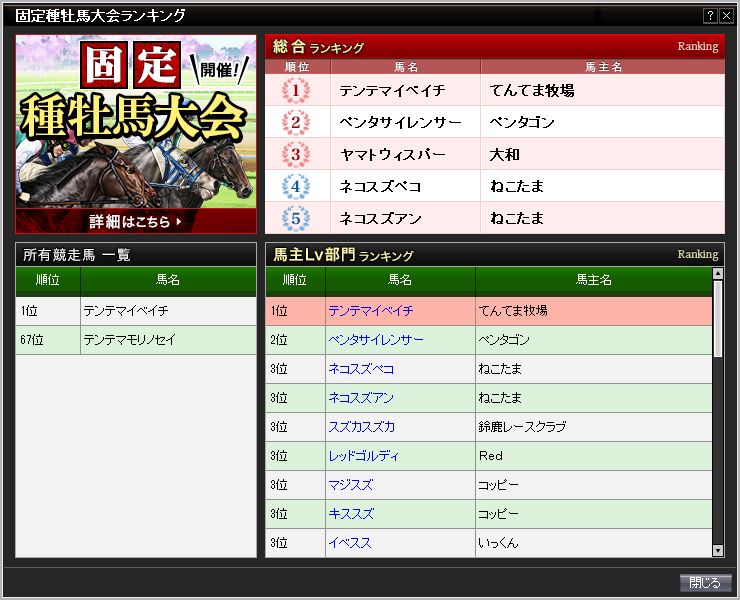Click Ranking label in 総合 header
Viewport: 740px width, 600px height.
click(698, 46)
